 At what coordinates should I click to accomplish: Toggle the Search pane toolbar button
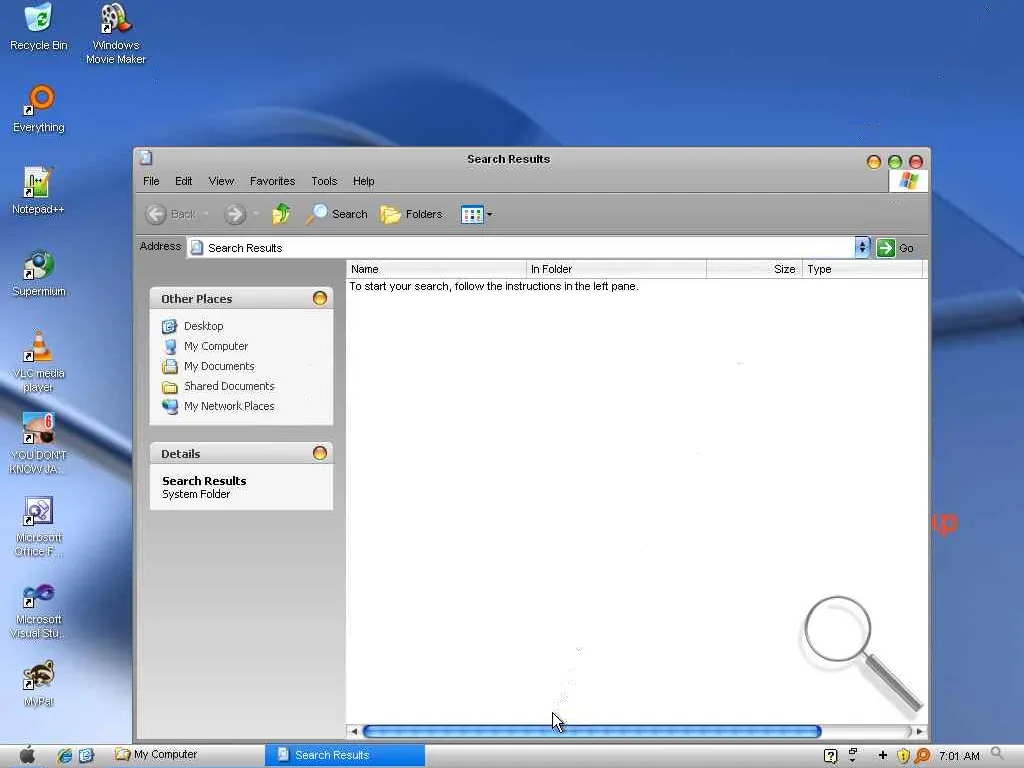[337, 214]
